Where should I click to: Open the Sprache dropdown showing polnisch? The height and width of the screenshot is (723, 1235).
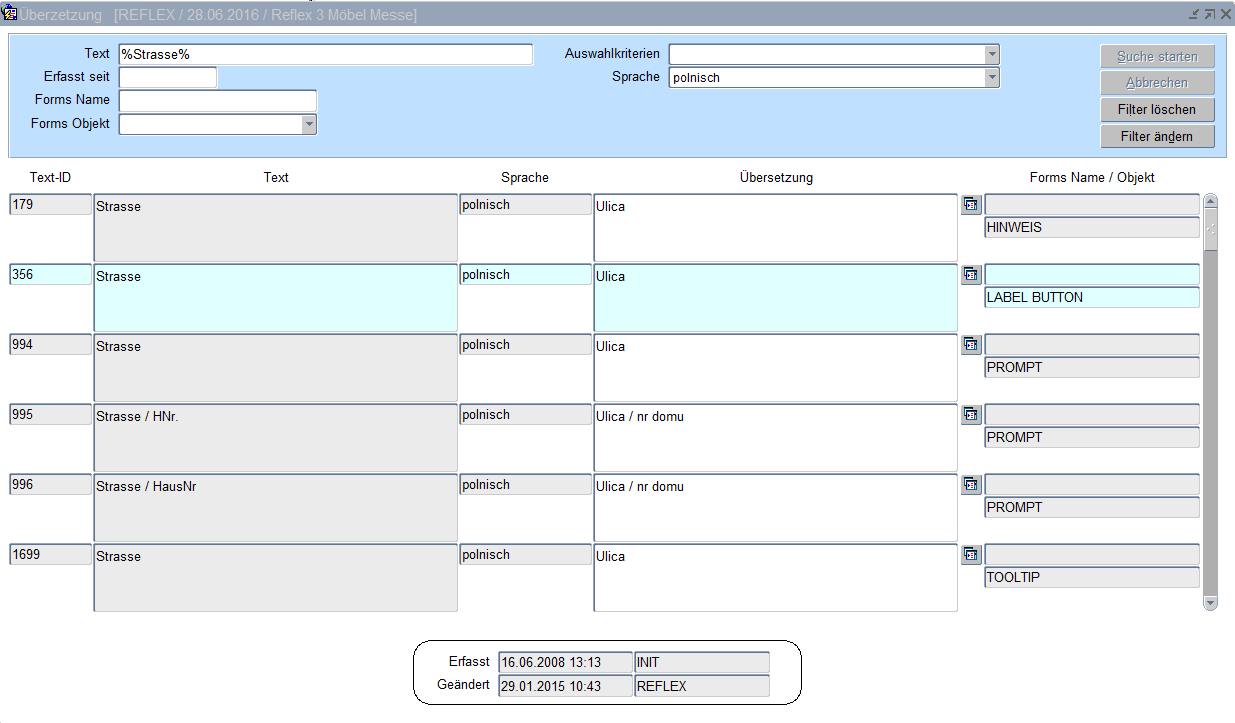tap(991, 77)
